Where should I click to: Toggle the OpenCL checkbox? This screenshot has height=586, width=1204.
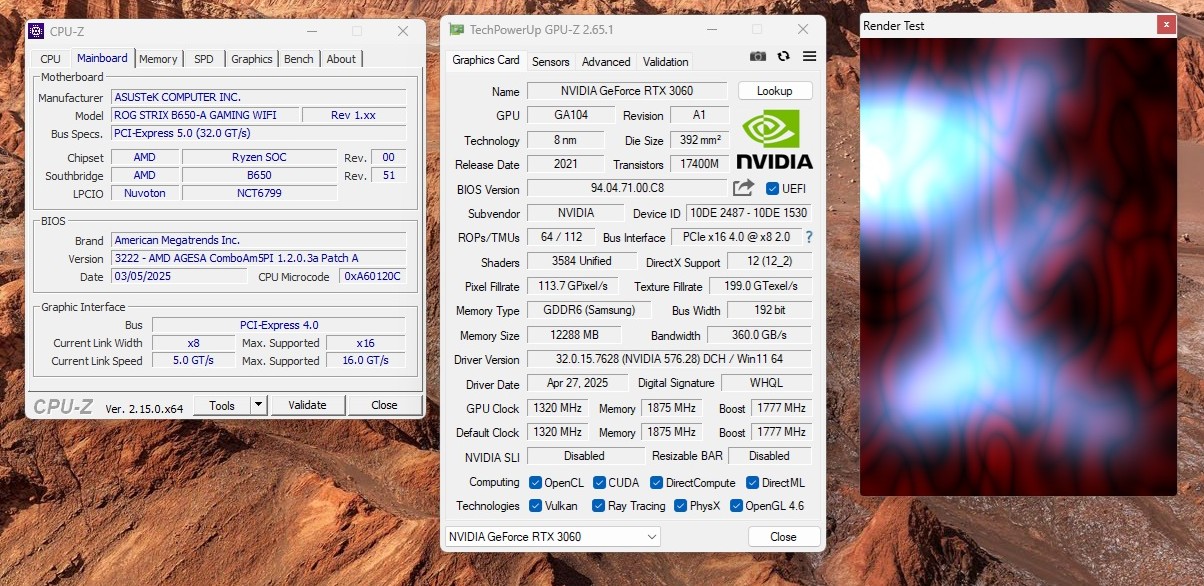(535, 483)
